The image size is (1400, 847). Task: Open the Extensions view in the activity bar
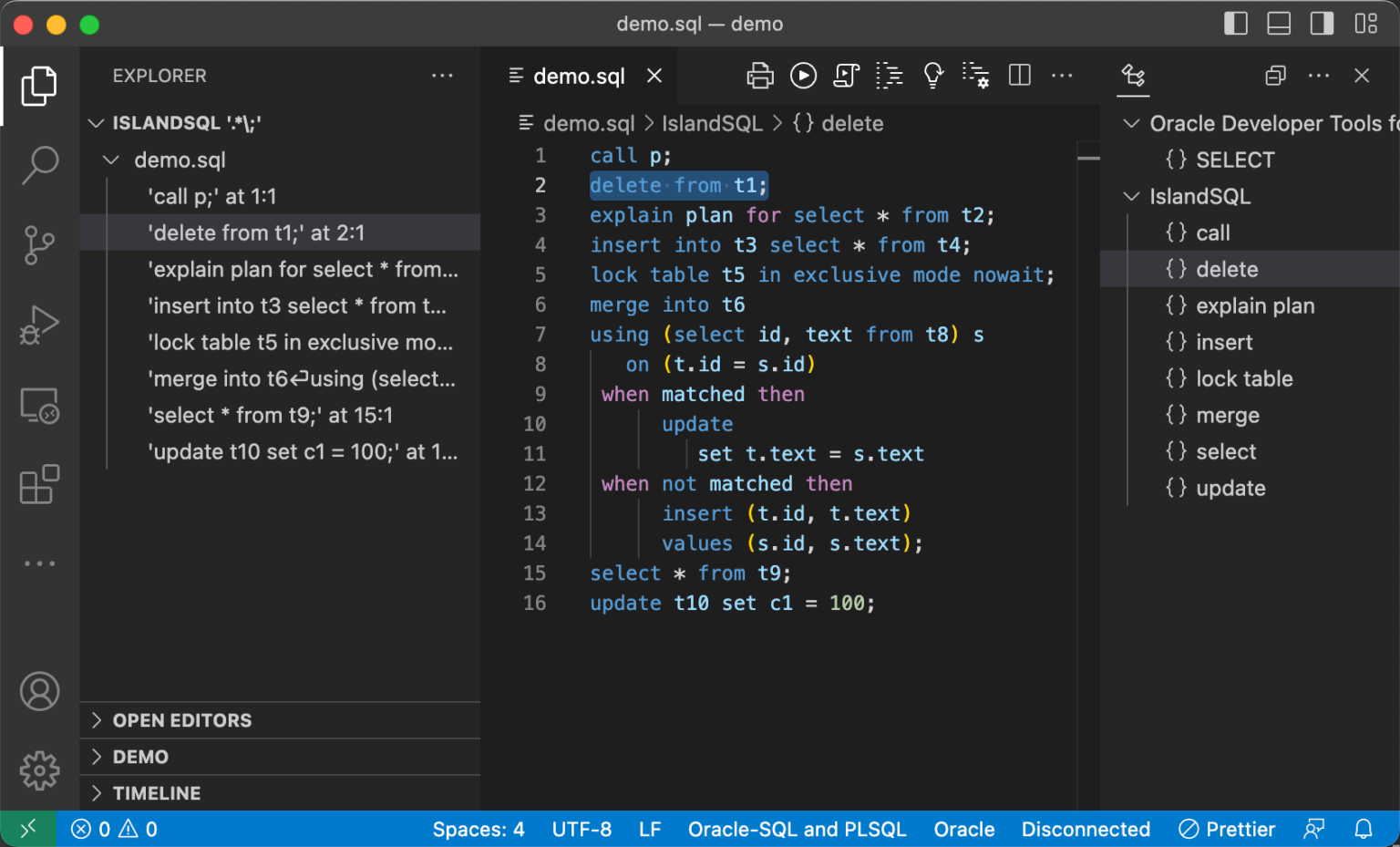pyautogui.click(x=39, y=485)
